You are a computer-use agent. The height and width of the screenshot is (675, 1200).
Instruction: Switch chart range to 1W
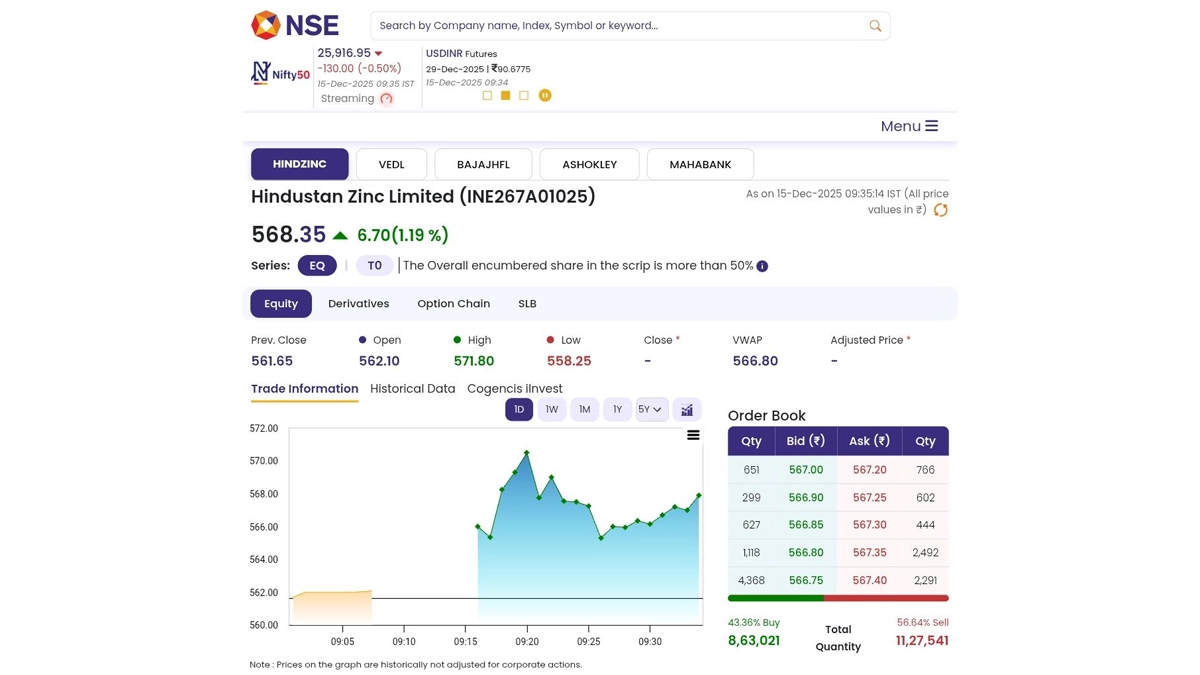[552, 410]
